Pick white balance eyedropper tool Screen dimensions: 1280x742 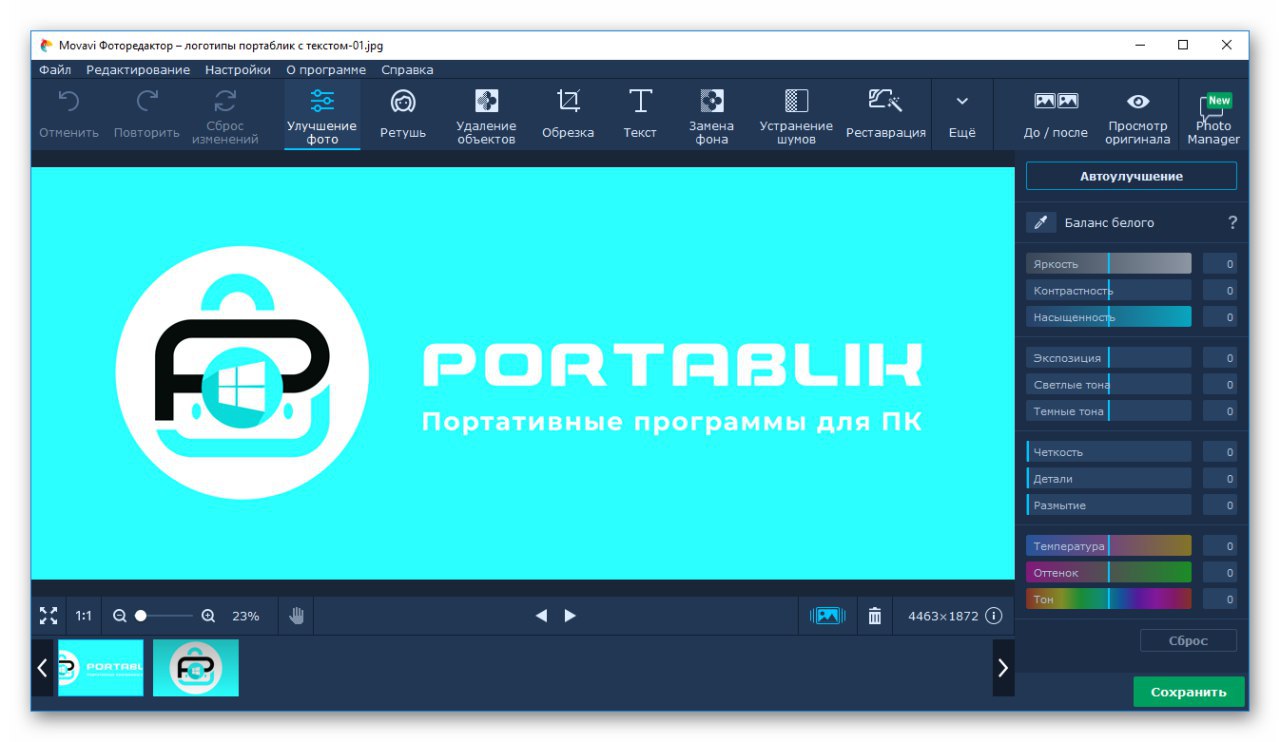[1041, 223]
